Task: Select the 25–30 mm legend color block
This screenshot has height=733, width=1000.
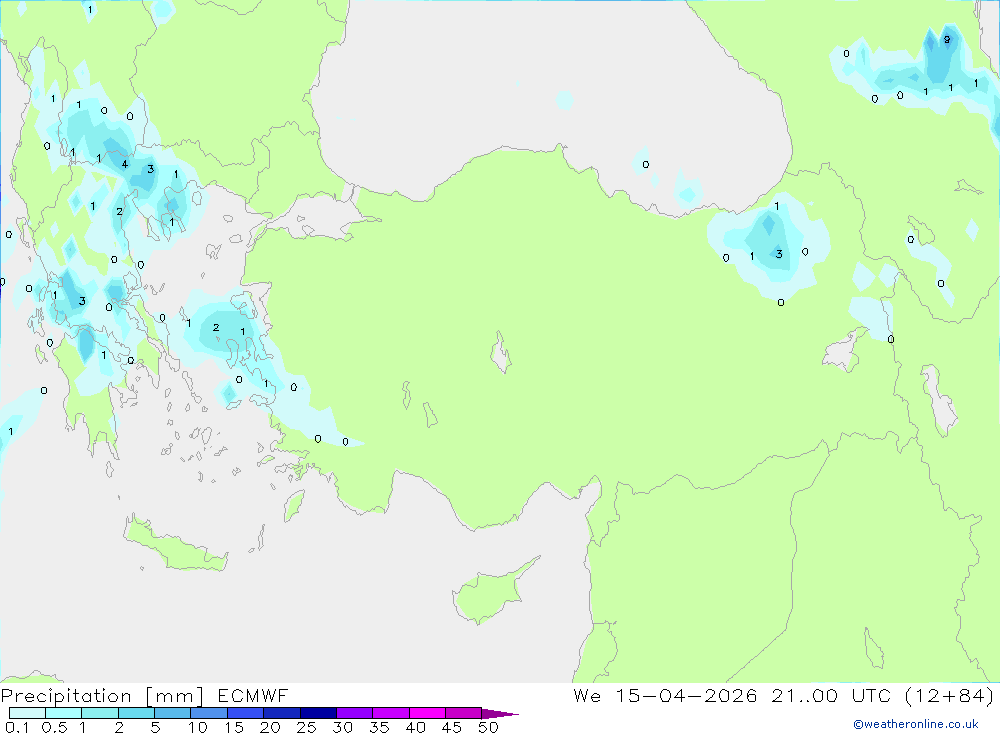Action: tap(318, 713)
